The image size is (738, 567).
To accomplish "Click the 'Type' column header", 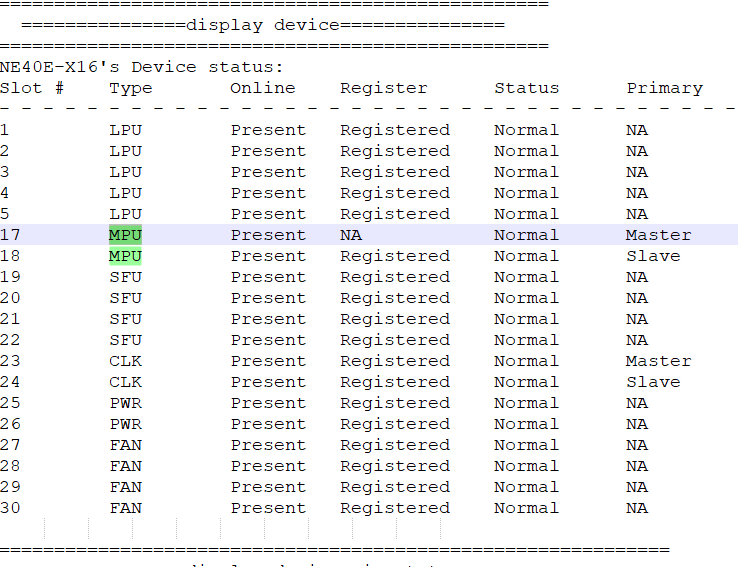I will point(131,88).
